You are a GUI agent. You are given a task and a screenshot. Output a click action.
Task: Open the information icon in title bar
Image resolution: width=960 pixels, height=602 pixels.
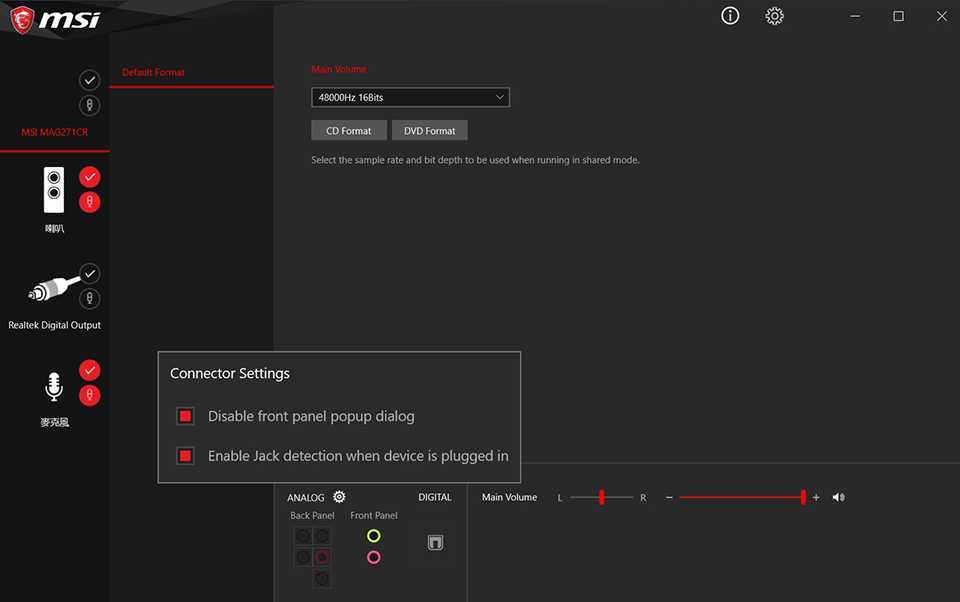pyautogui.click(x=730, y=16)
